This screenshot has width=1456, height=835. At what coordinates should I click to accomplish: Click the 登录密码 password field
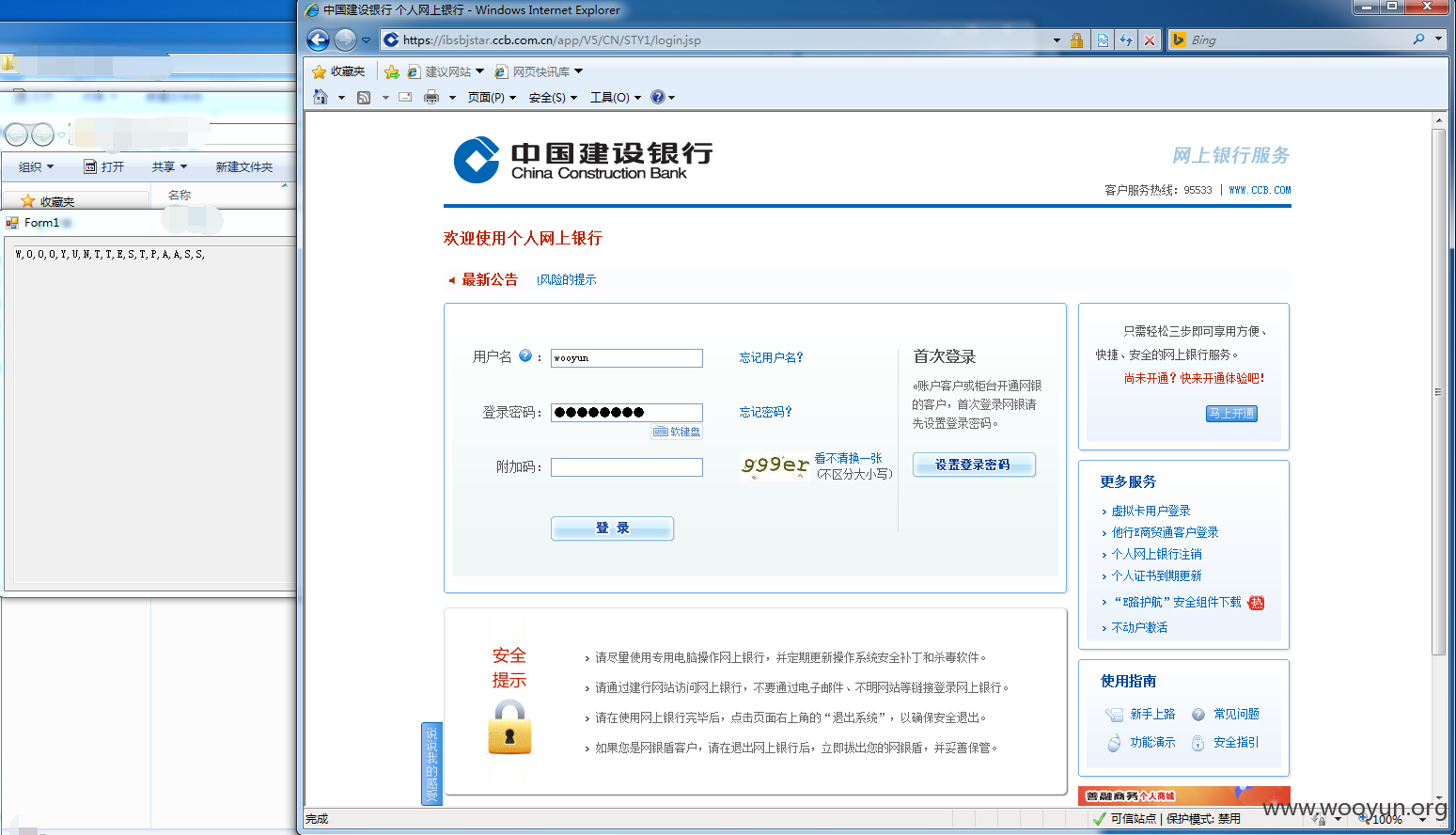click(627, 412)
